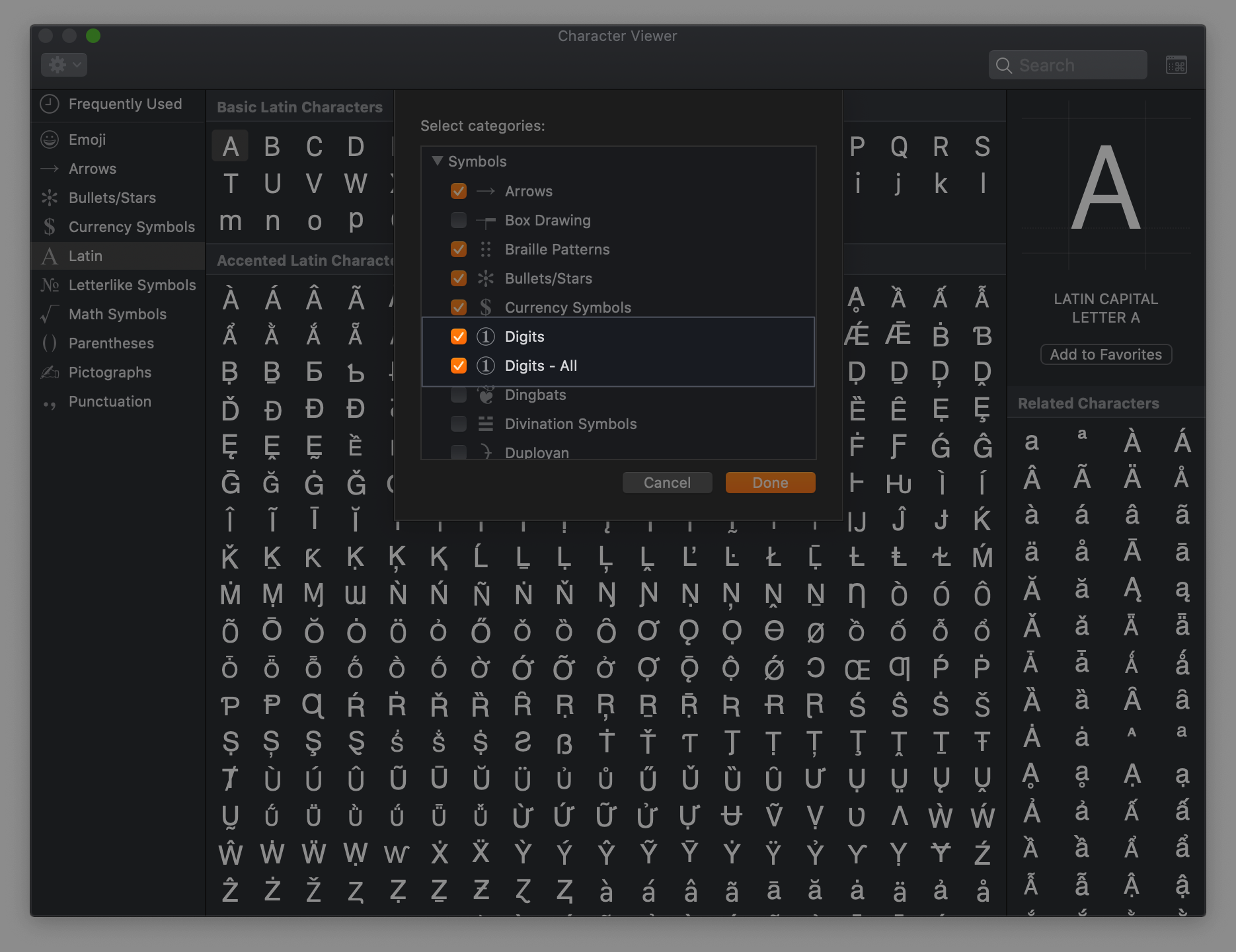1236x952 pixels.
Task: Click the Frequently Used clock icon
Action: pos(50,104)
